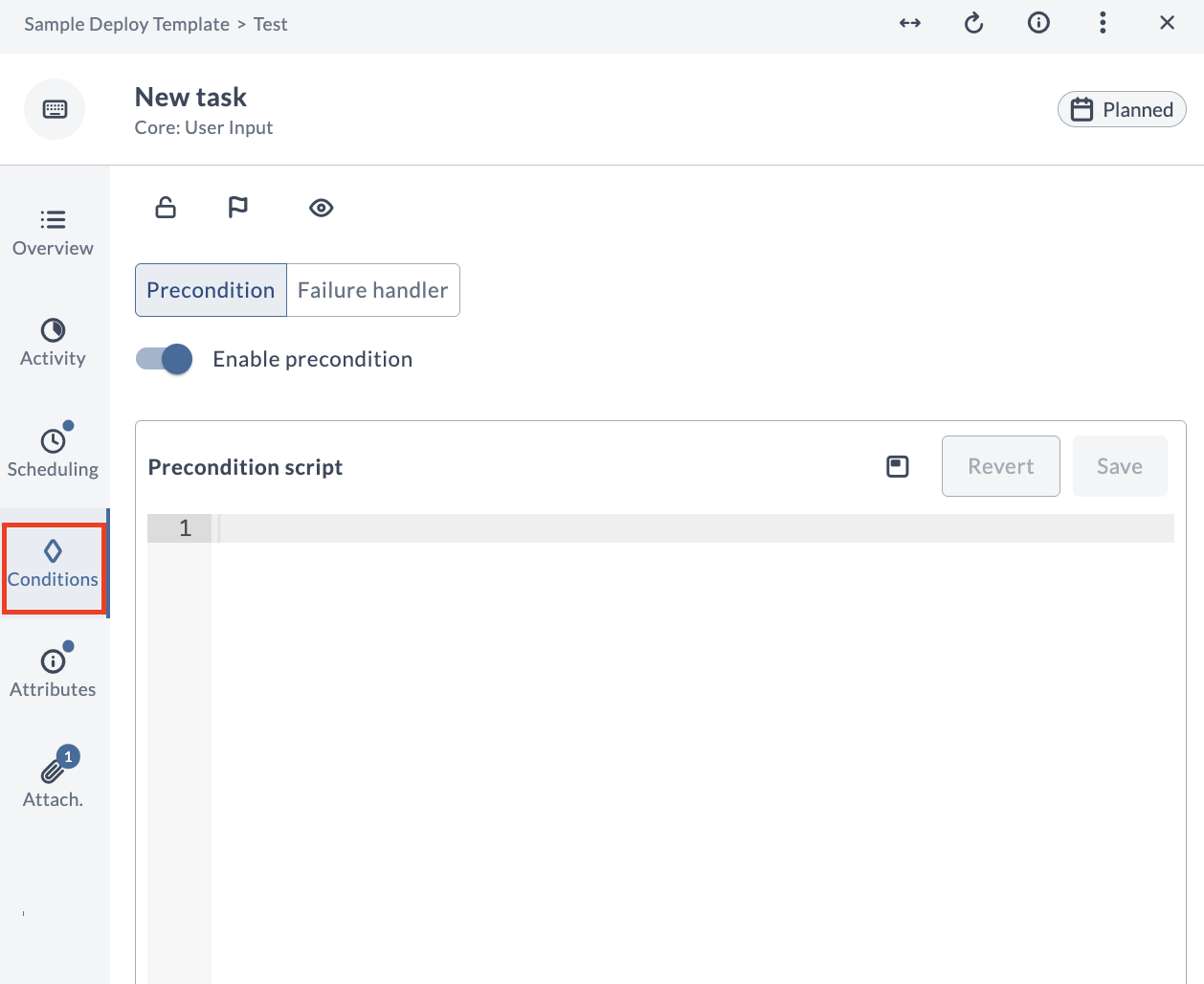Screen dimensions: 1204x984
Task: Open the info circle icon in header
Action: [x=1038, y=23]
